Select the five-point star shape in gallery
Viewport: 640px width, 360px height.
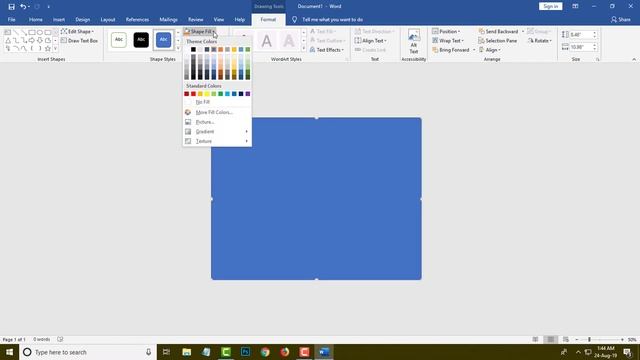coord(48,49)
